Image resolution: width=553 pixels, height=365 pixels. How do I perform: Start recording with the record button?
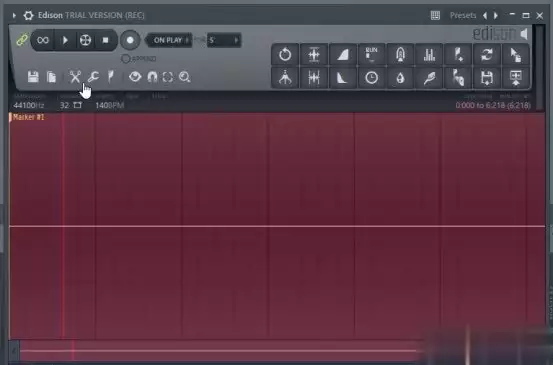(x=130, y=40)
